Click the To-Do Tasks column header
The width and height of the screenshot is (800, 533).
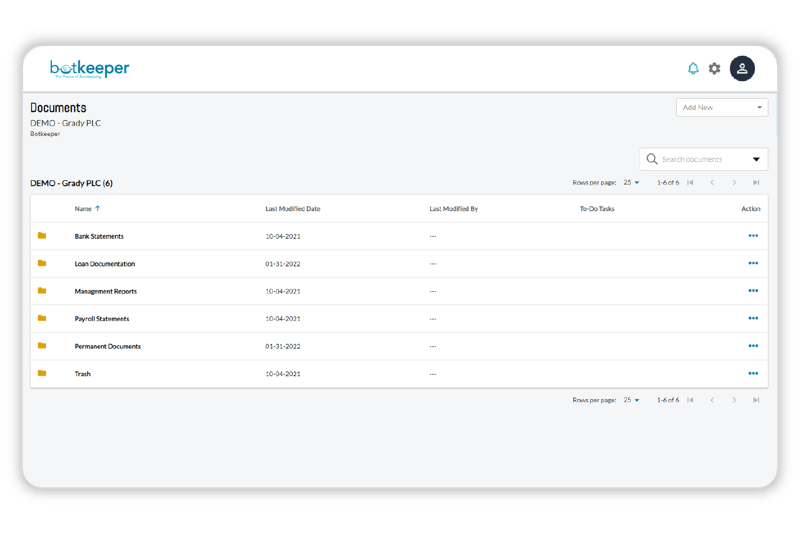tap(597, 209)
